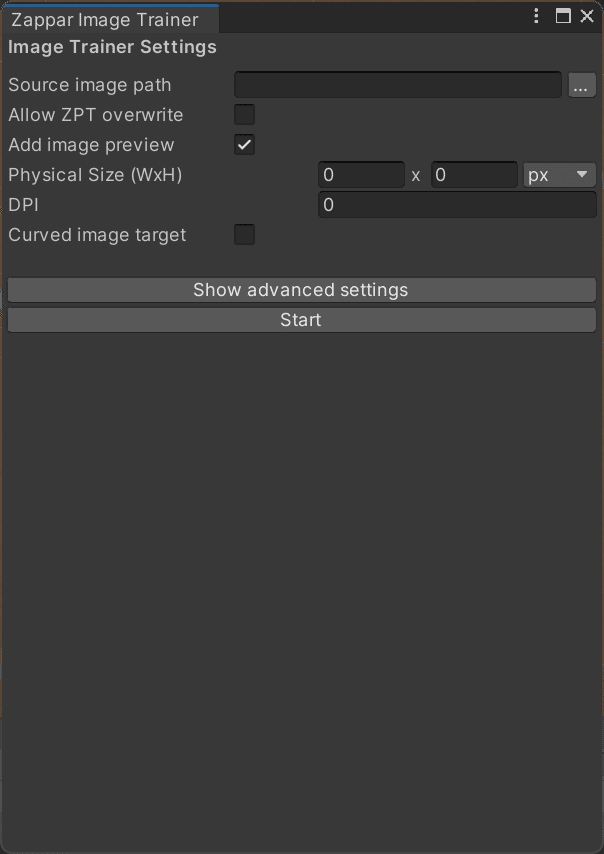
Task: Click the physical height value field
Action: click(x=474, y=174)
